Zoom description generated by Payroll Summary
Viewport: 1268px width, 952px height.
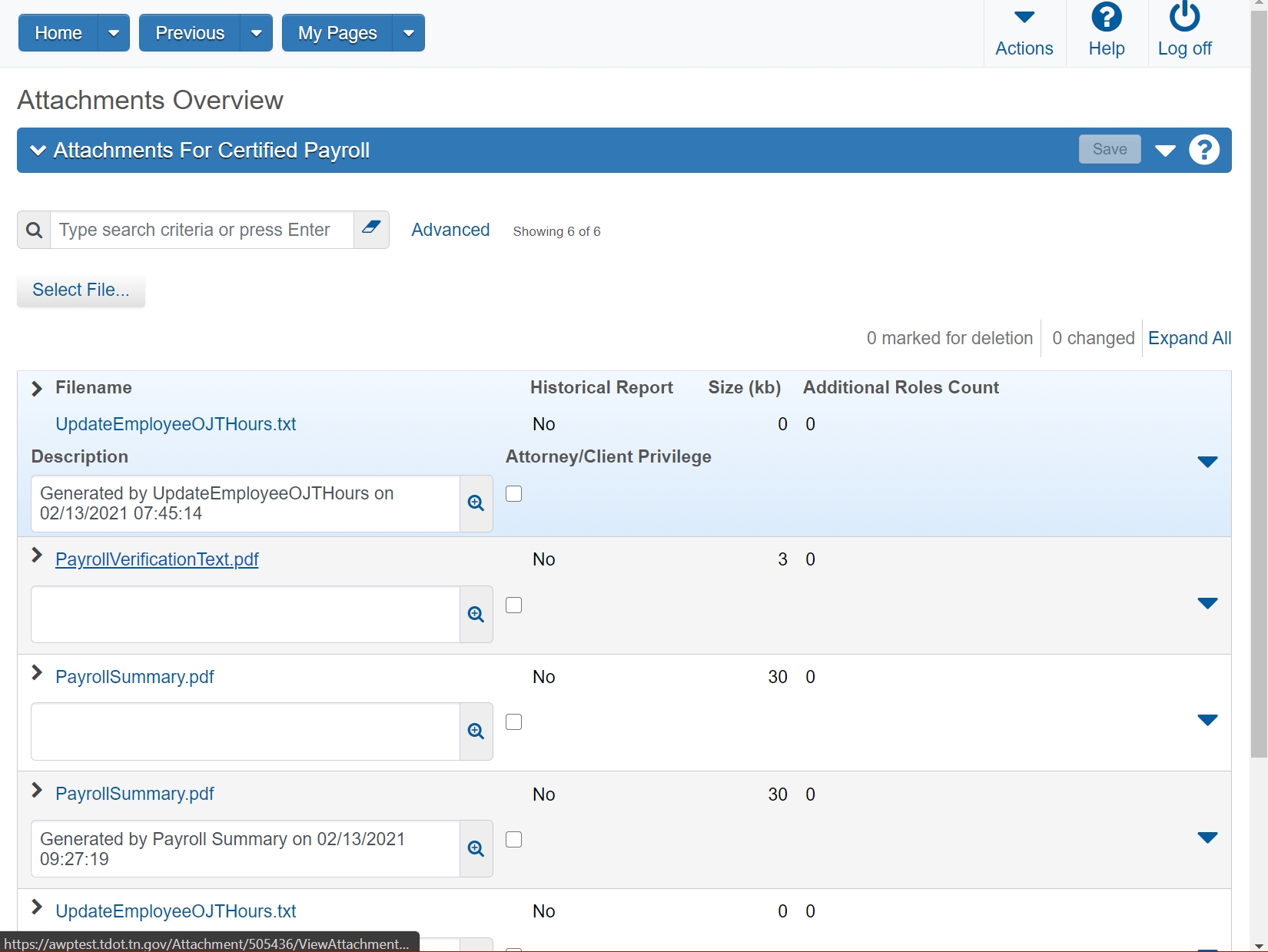[x=476, y=849]
